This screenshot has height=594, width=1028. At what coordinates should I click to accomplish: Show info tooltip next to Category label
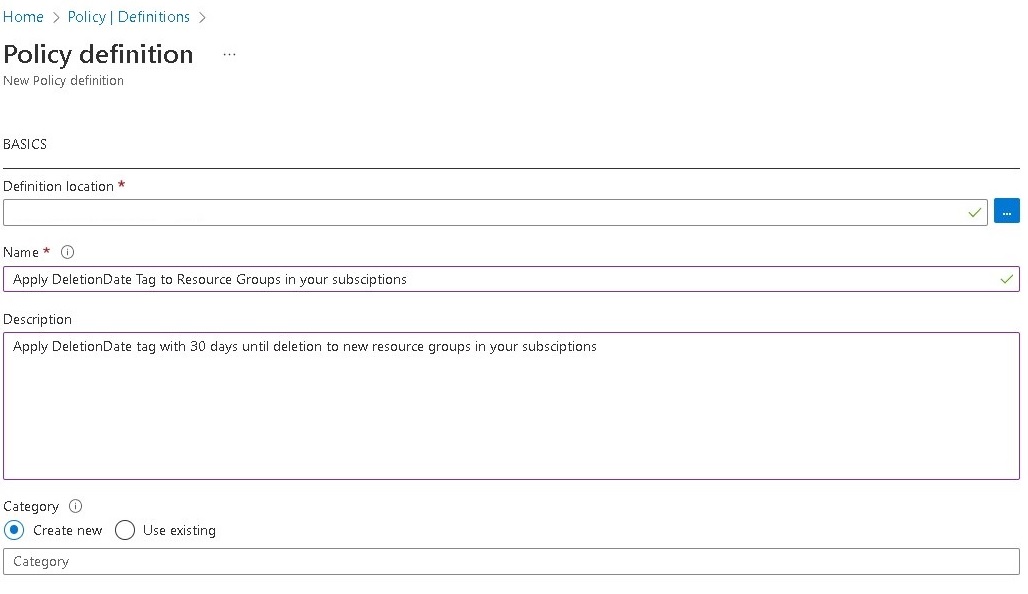click(76, 507)
